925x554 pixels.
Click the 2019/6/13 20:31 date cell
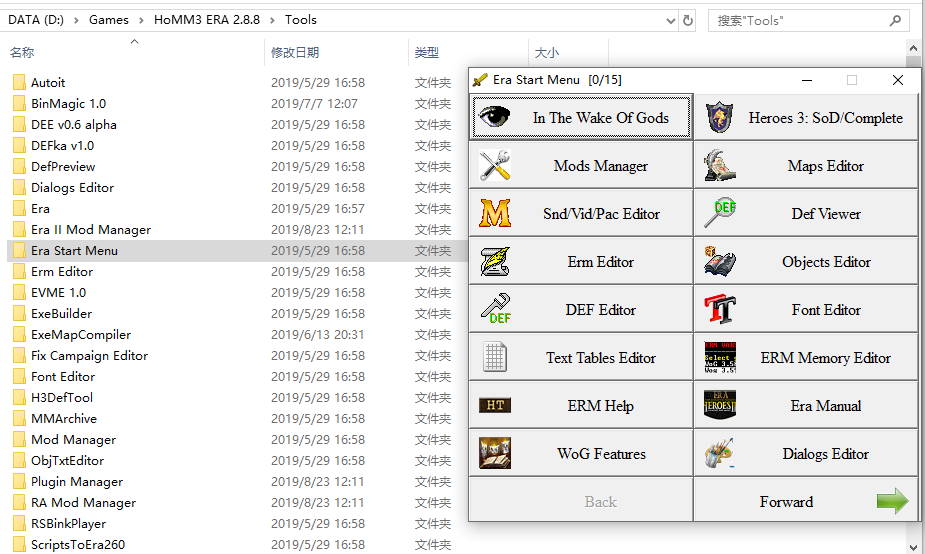pos(318,335)
